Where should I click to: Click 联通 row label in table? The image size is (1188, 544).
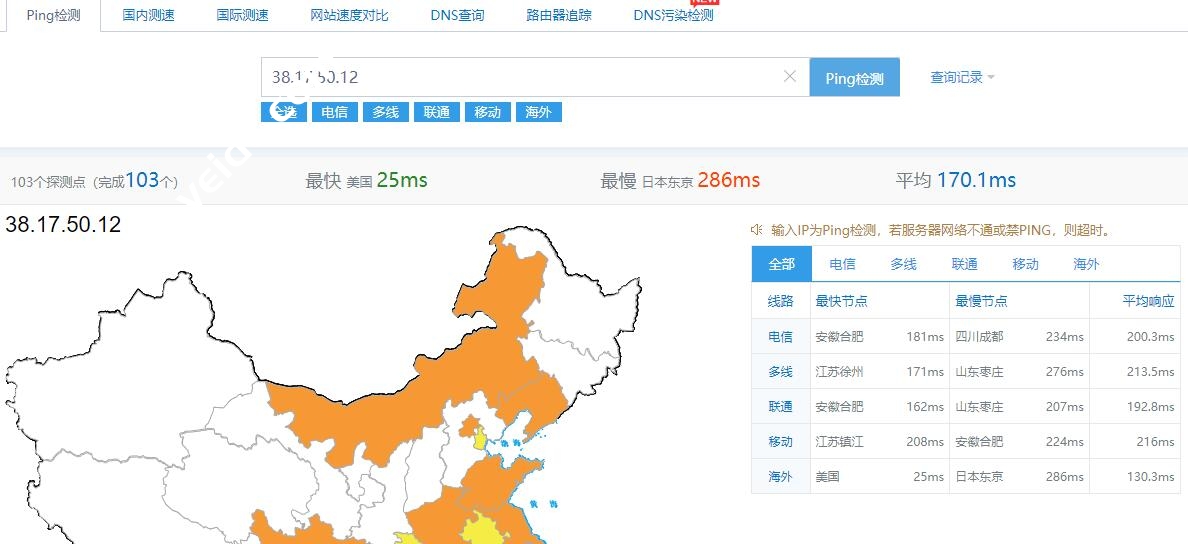tap(780, 407)
